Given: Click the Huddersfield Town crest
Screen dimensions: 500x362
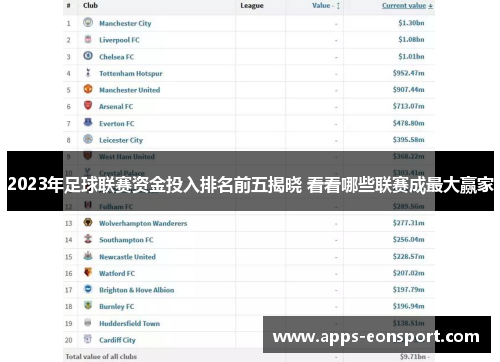Looking at the screenshot, I should pos(88,322).
